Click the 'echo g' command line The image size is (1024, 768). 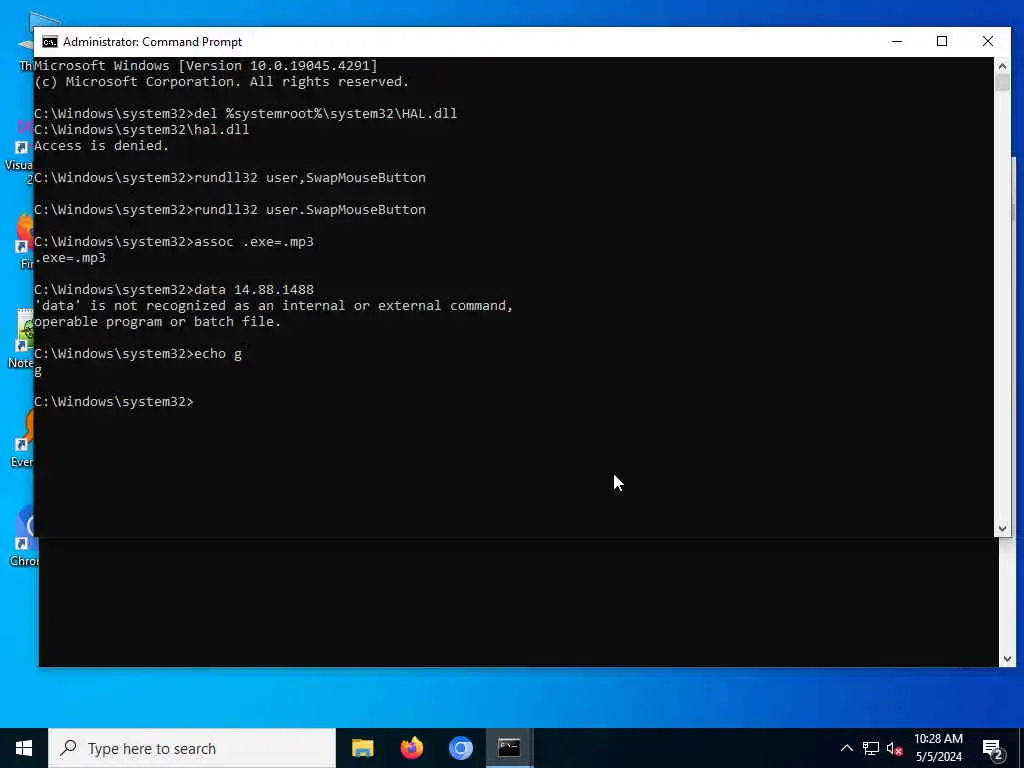[138, 353]
